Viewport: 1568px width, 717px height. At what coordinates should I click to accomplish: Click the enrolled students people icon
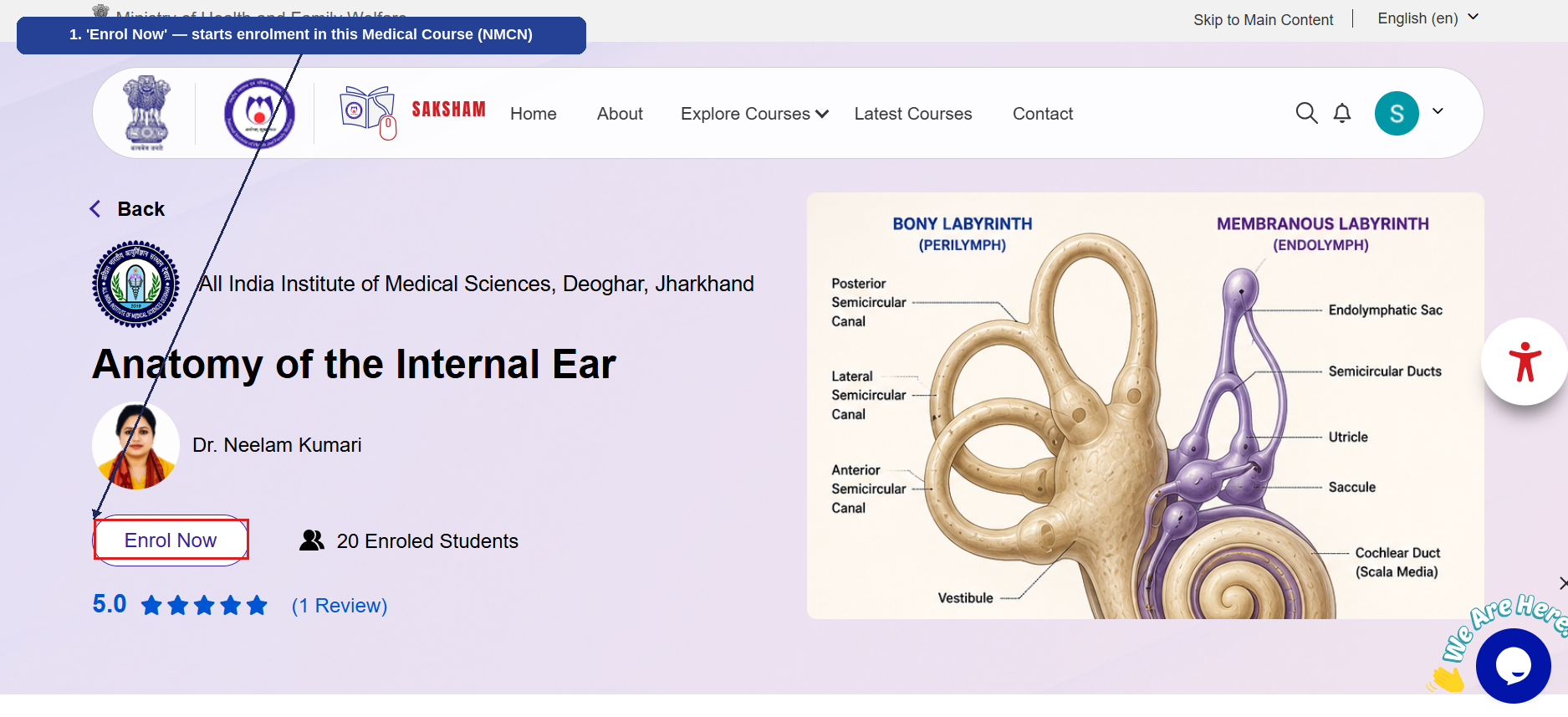tap(311, 540)
